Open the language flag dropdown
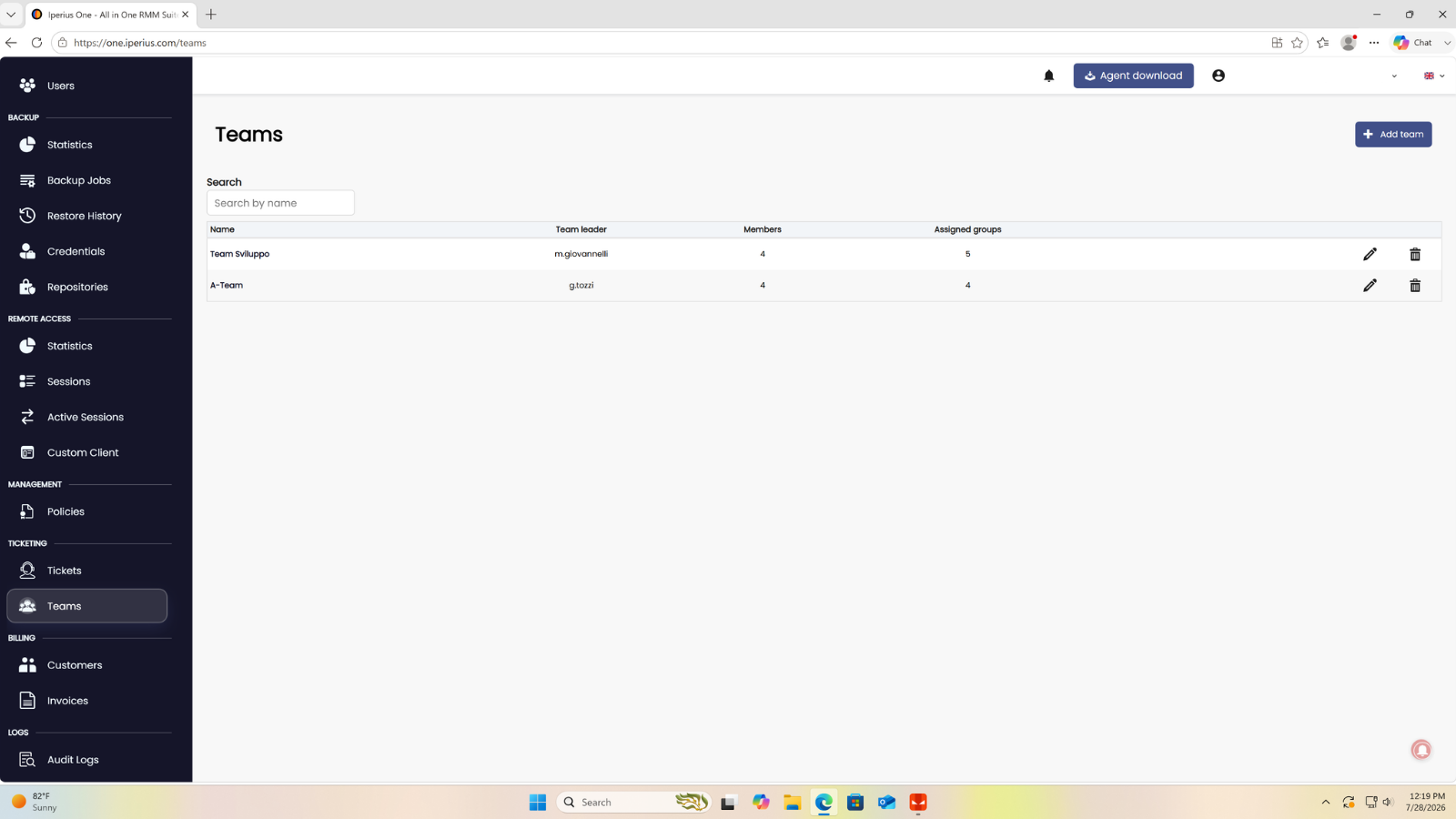 click(x=1434, y=76)
